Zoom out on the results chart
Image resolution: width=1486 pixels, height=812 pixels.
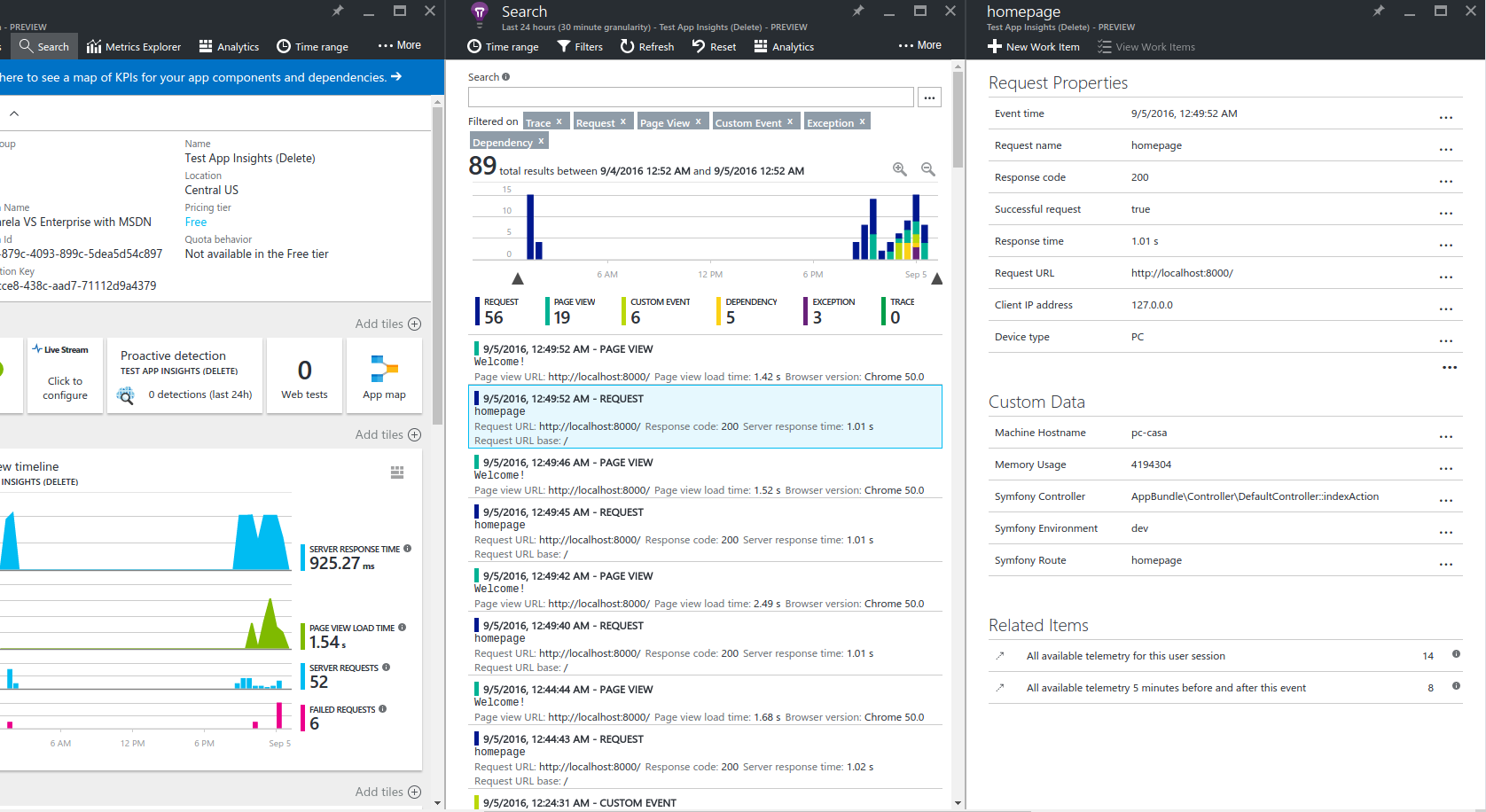point(928,169)
